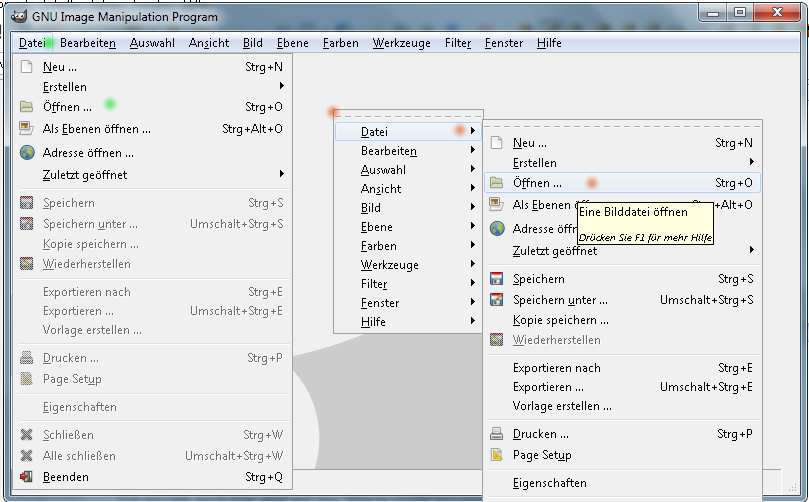The width and height of the screenshot is (809, 502).
Task: Open Ebene in the menu bar
Action: [293, 43]
